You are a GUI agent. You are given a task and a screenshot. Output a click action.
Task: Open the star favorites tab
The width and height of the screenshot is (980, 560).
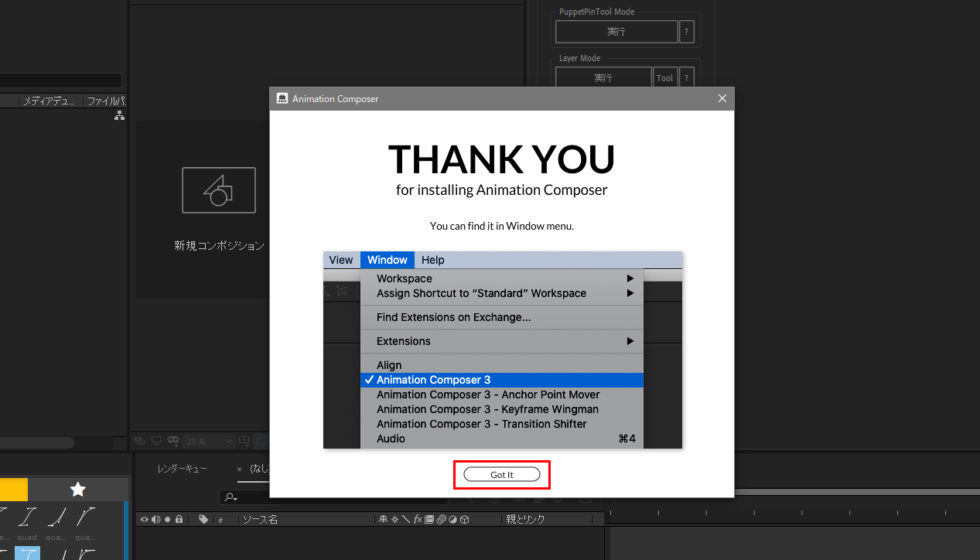78,489
